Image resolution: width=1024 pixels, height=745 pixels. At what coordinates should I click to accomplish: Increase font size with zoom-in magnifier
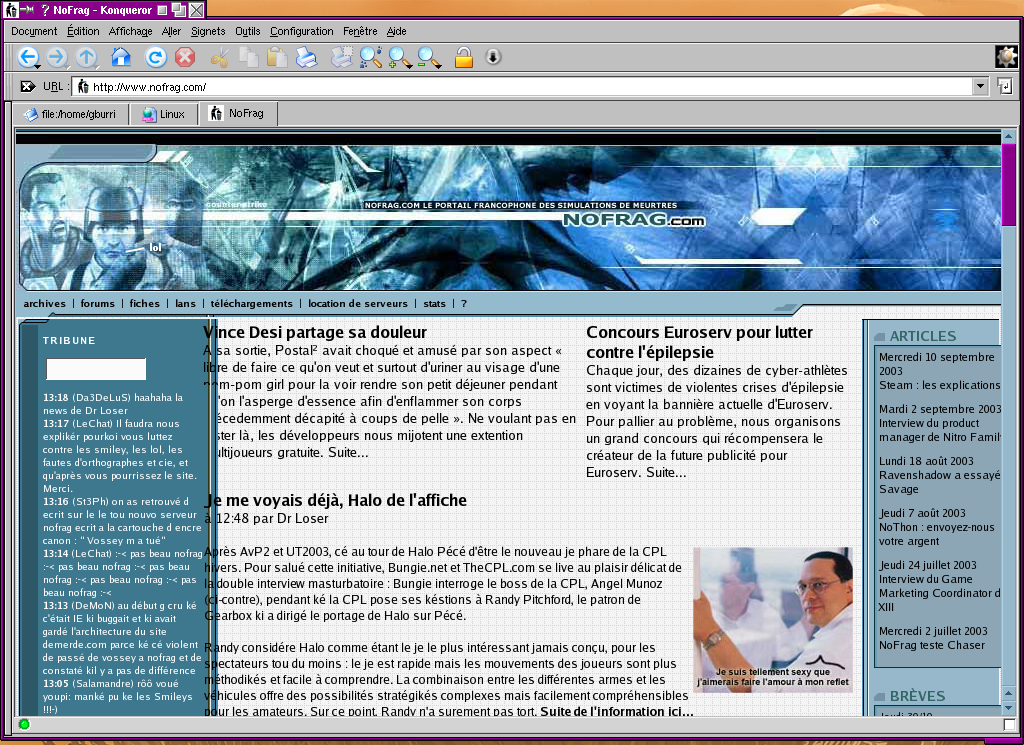(x=398, y=57)
